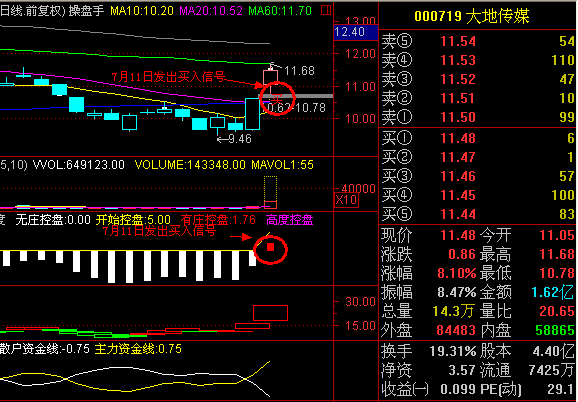Click the 换手 19.31% turnover field

429,351
